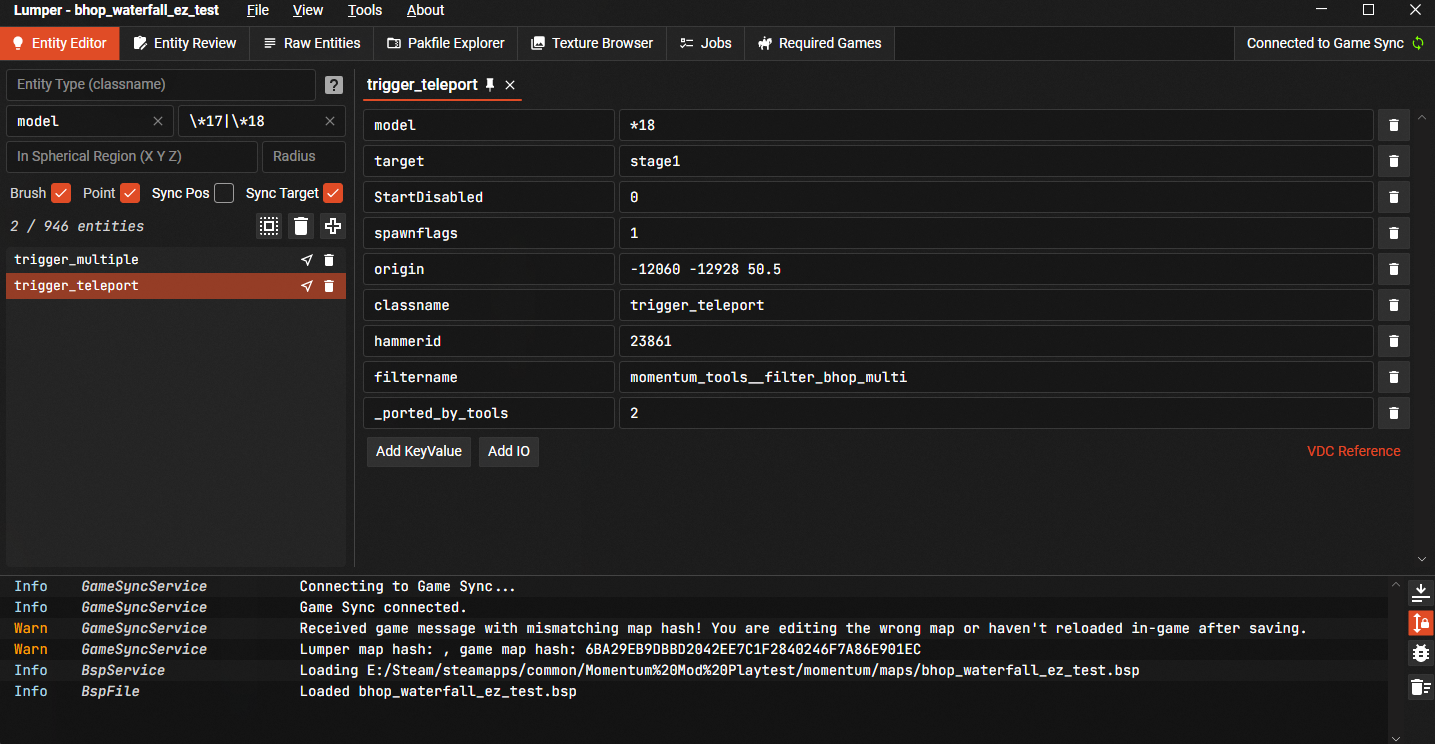Clear the 'model' key filter with its X
The width and height of the screenshot is (1435, 744).
tap(157, 121)
